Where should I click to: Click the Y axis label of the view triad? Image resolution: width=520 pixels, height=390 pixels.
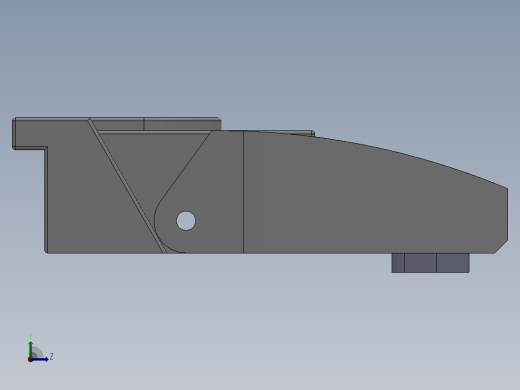tap(30, 336)
